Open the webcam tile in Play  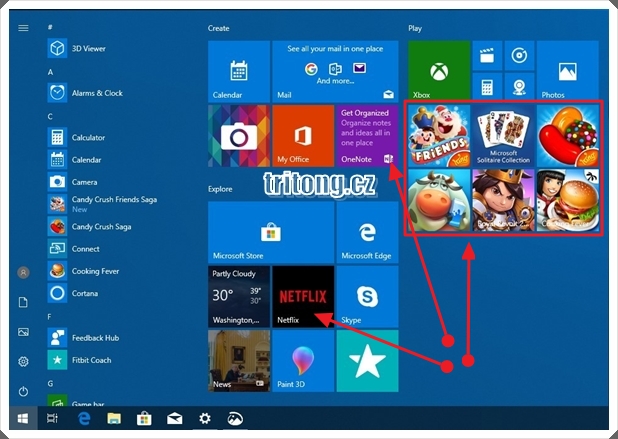(x=519, y=86)
